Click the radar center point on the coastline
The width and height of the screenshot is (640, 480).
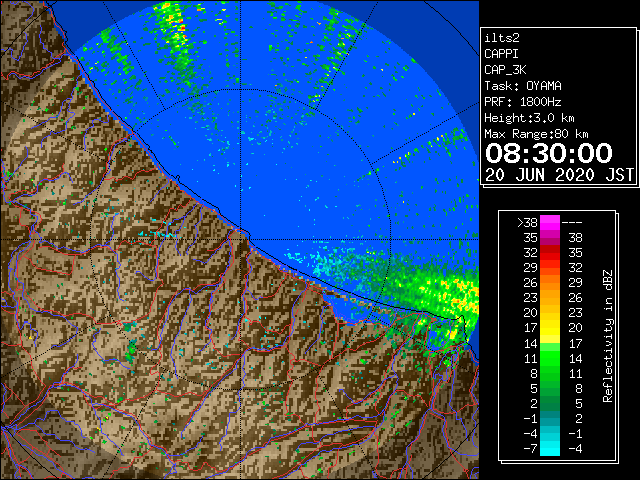click(241, 239)
